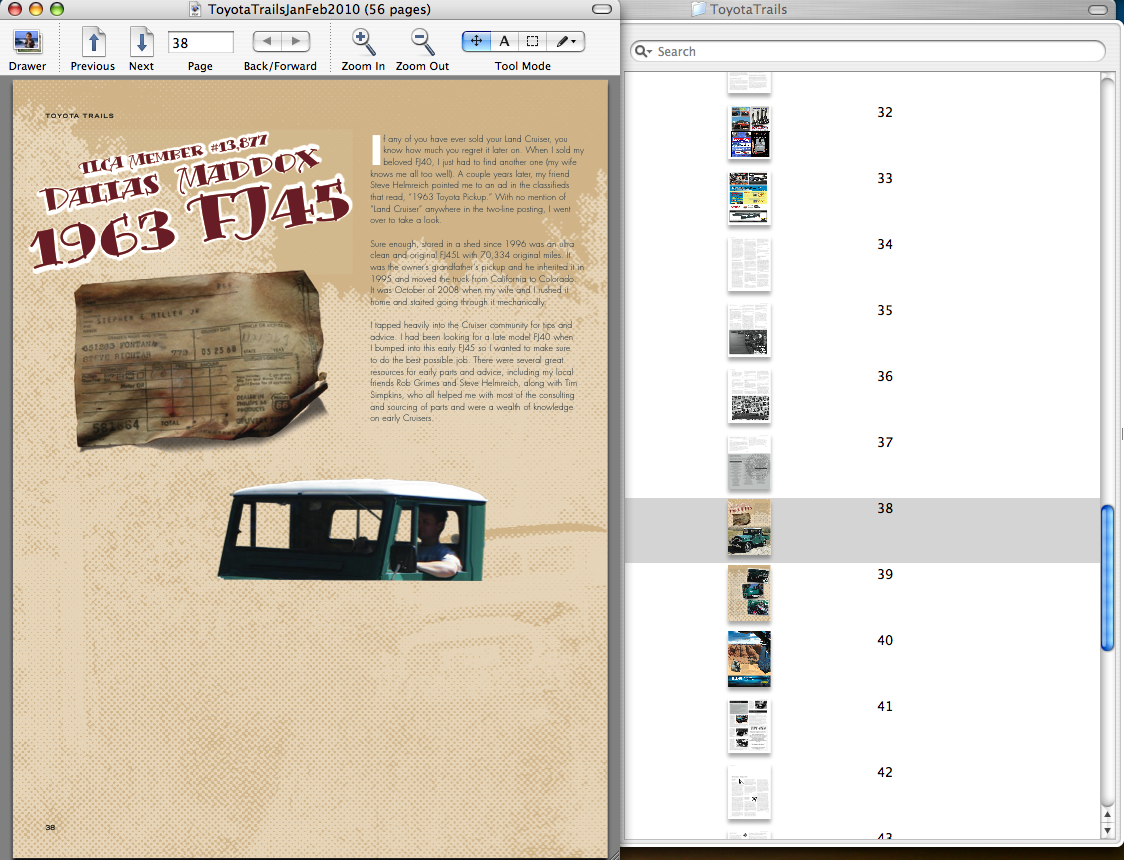Click the page number field
The width and height of the screenshot is (1124, 860).
point(200,42)
